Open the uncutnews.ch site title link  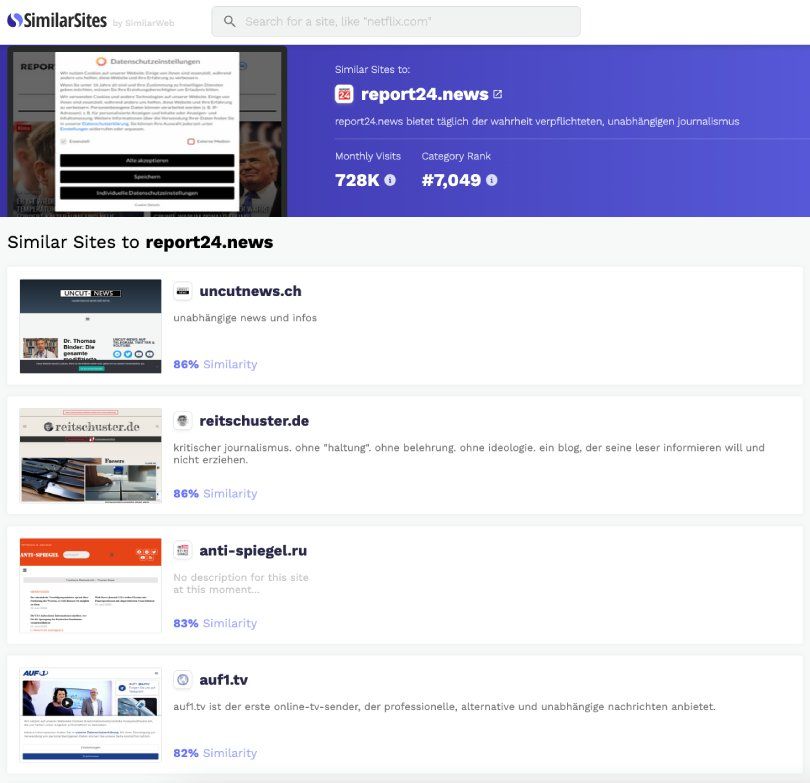(x=250, y=291)
